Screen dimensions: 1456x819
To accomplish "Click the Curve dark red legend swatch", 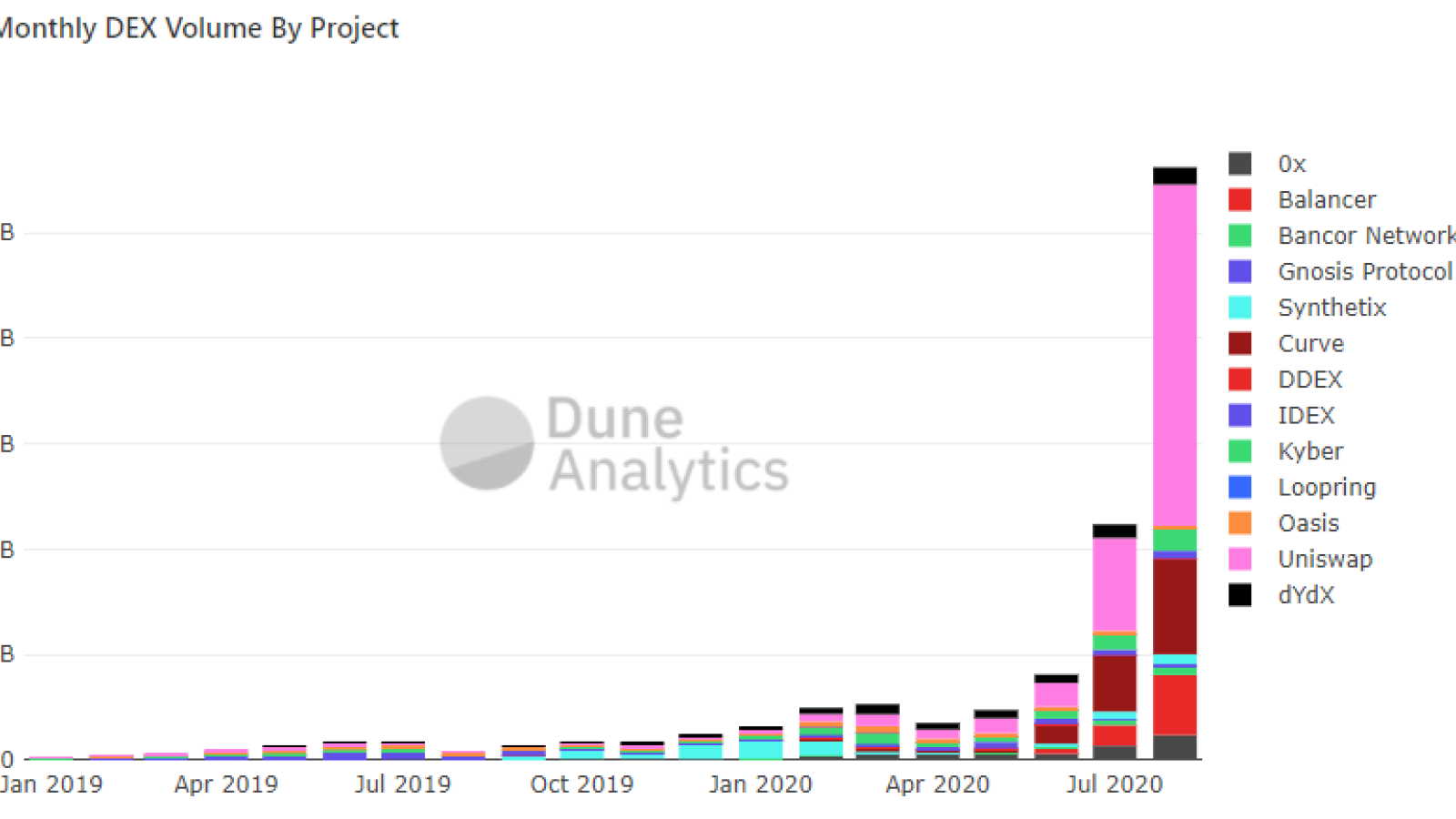I will (x=1239, y=343).
